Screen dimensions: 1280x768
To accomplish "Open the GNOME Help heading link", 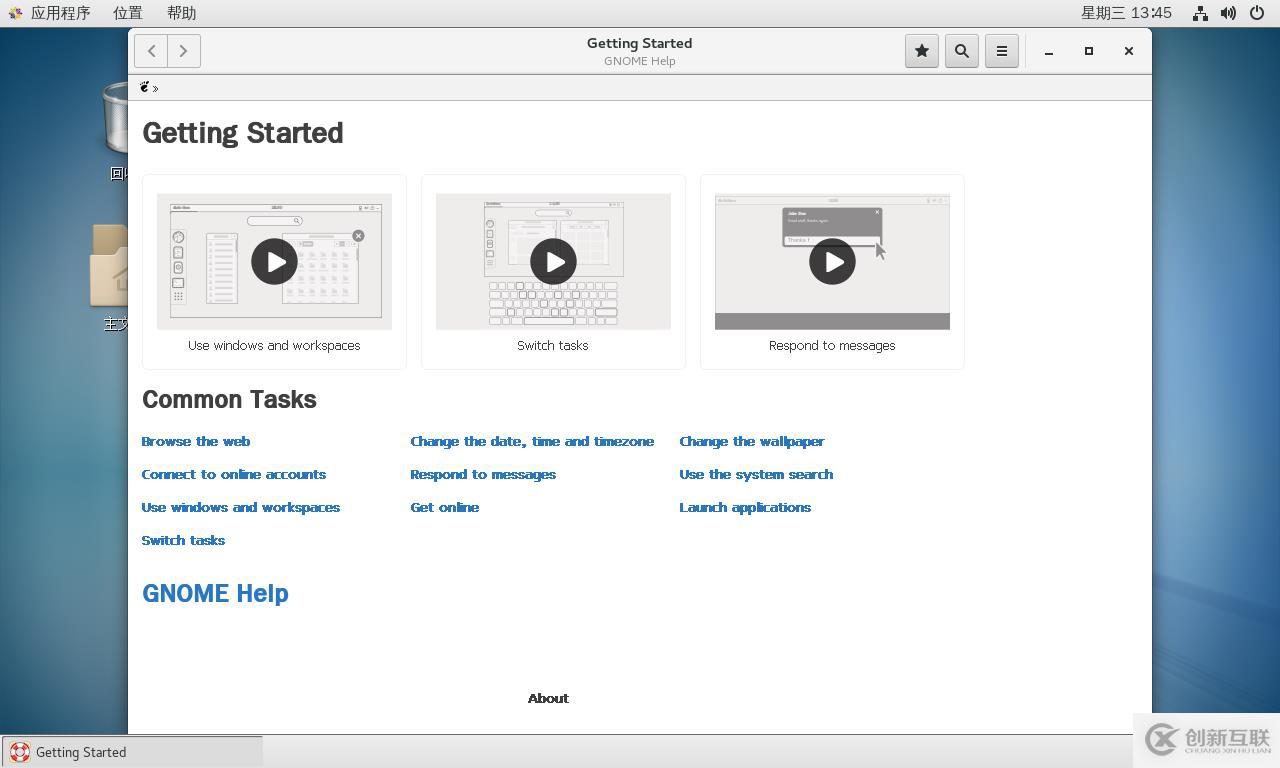I will (x=215, y=593).
